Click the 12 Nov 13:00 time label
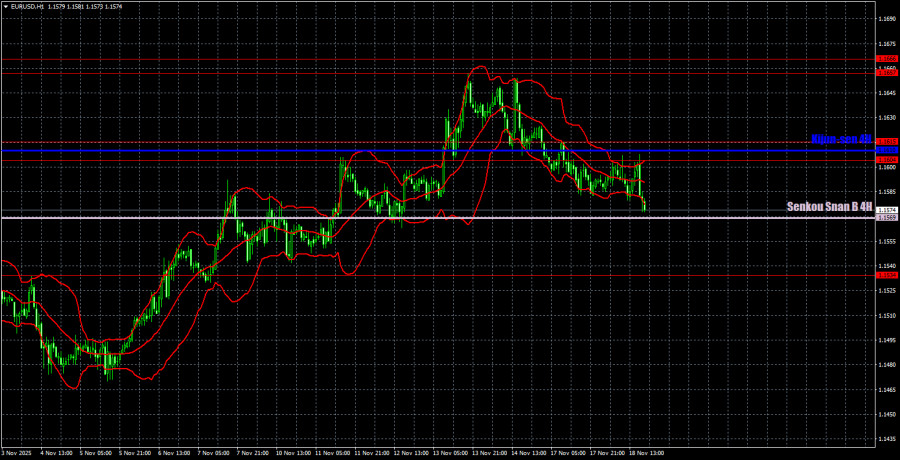The image size is (900, 460). (410, 454)
